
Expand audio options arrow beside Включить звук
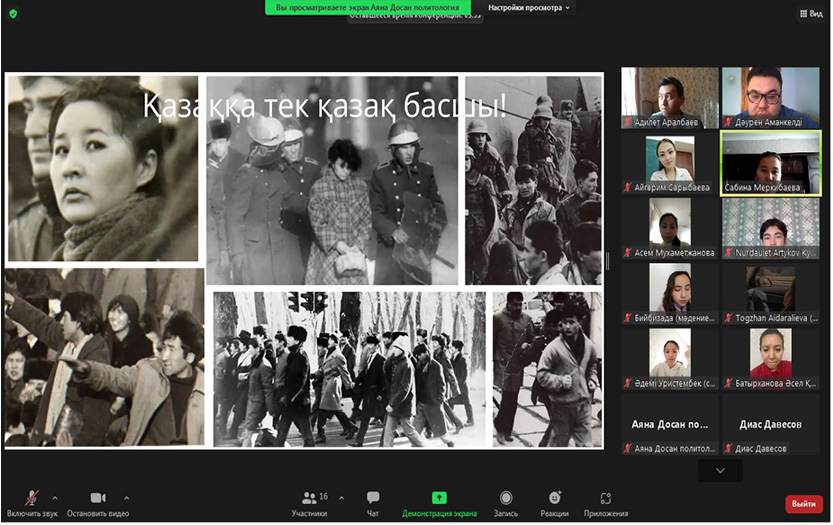pos(55,497)
